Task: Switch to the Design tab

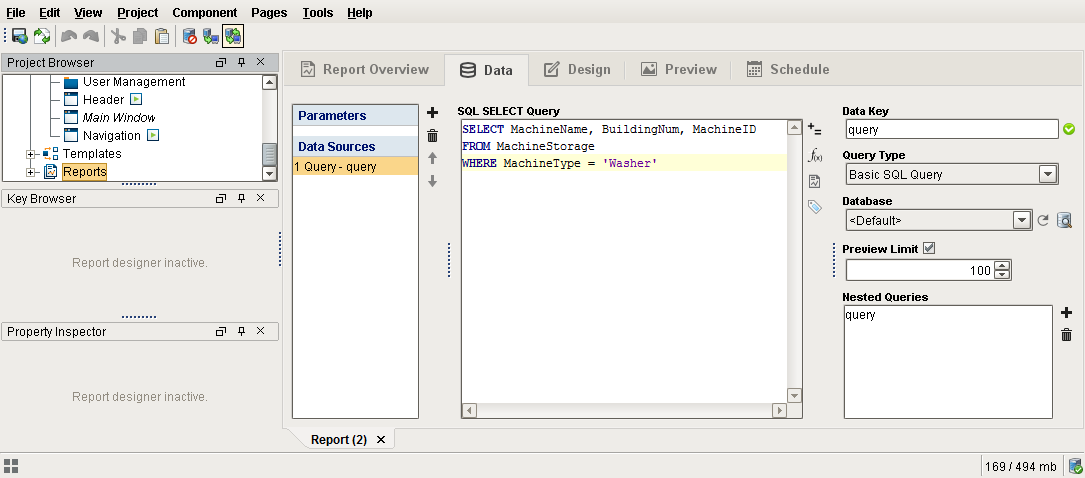Action: point(577,69)
